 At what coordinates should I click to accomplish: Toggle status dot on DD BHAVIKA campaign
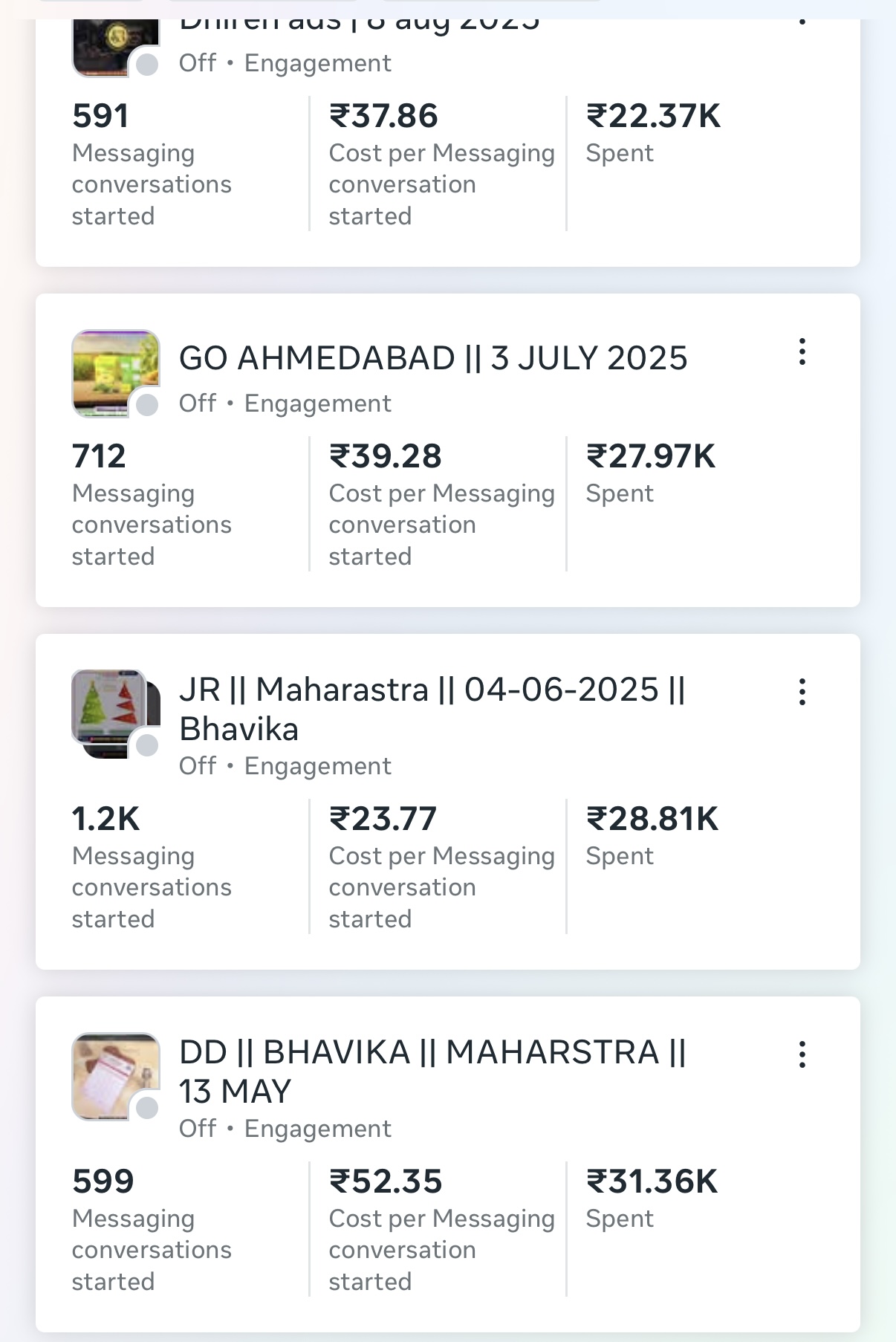(x=147, y=1108)
